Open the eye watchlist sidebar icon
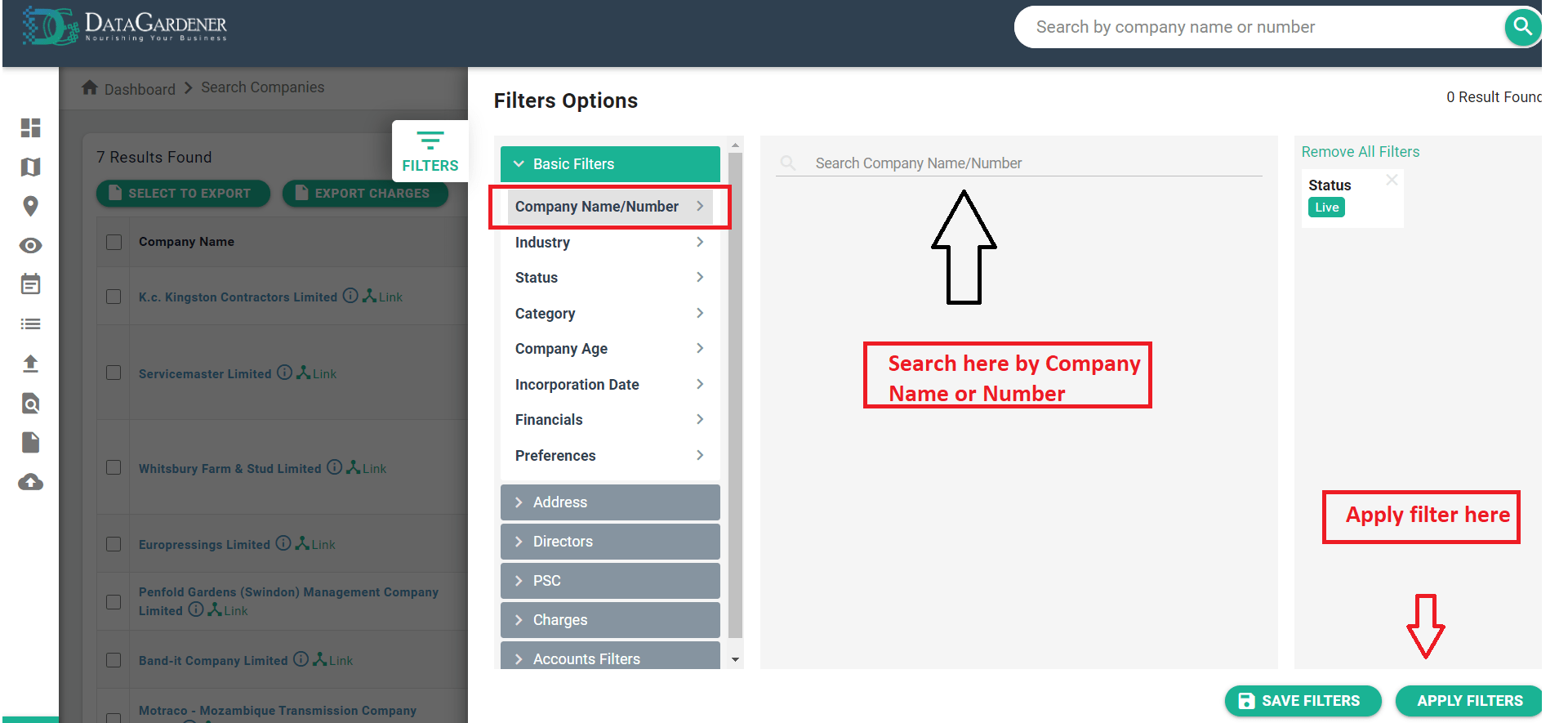This screenshot has width=1568, height=723. coord(30,245)
